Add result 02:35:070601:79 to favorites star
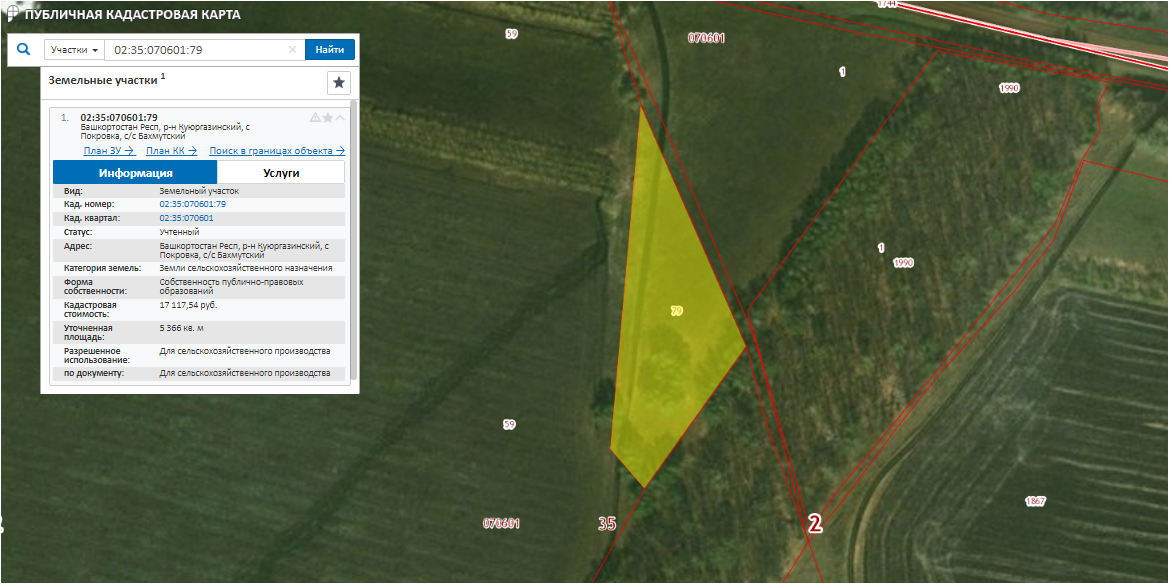The width and height of the screenshot is (1169, 584). point(327,118)
